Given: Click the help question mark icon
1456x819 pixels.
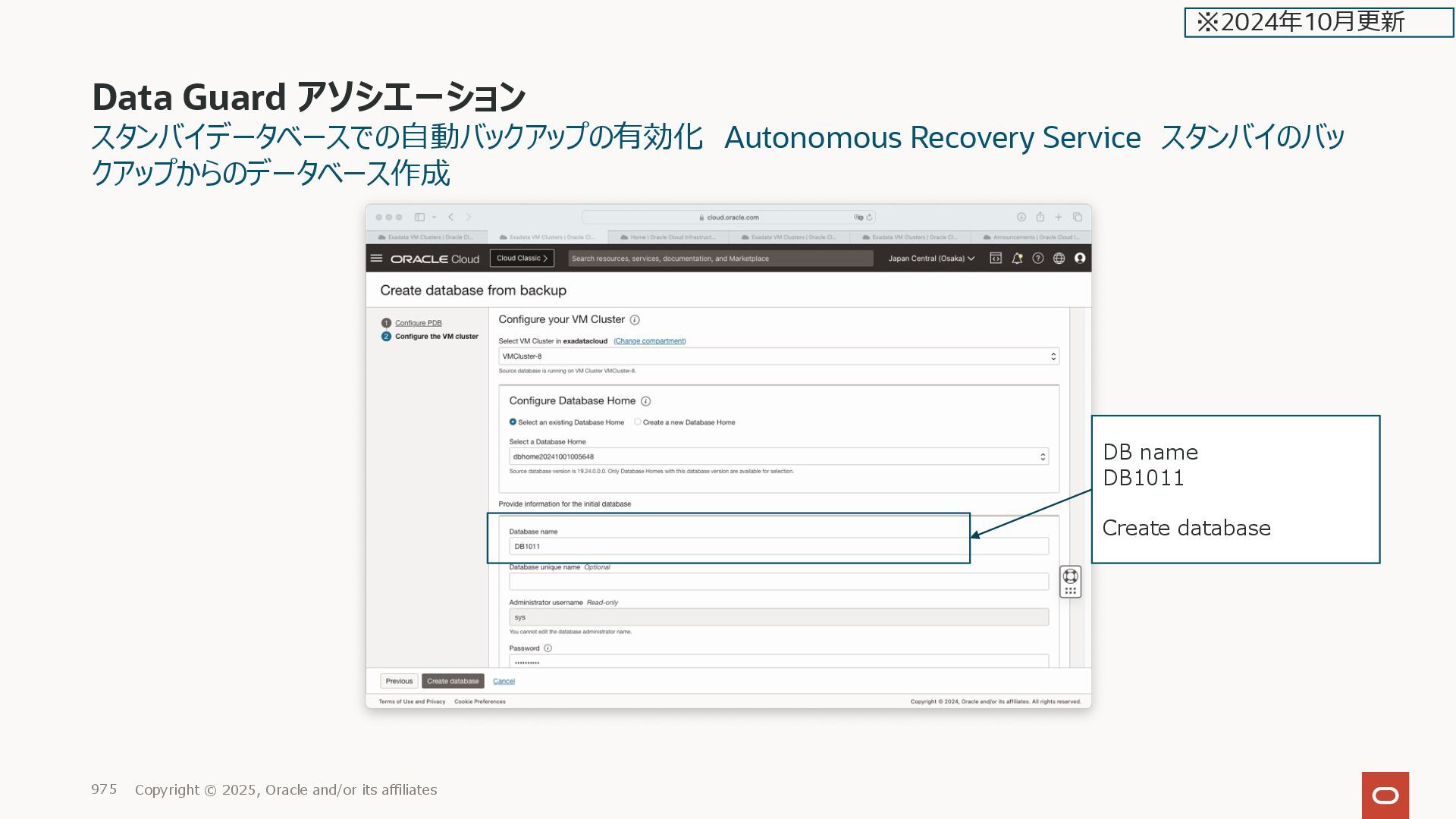Looking at the screenshot, I should tap(1038, 259).
